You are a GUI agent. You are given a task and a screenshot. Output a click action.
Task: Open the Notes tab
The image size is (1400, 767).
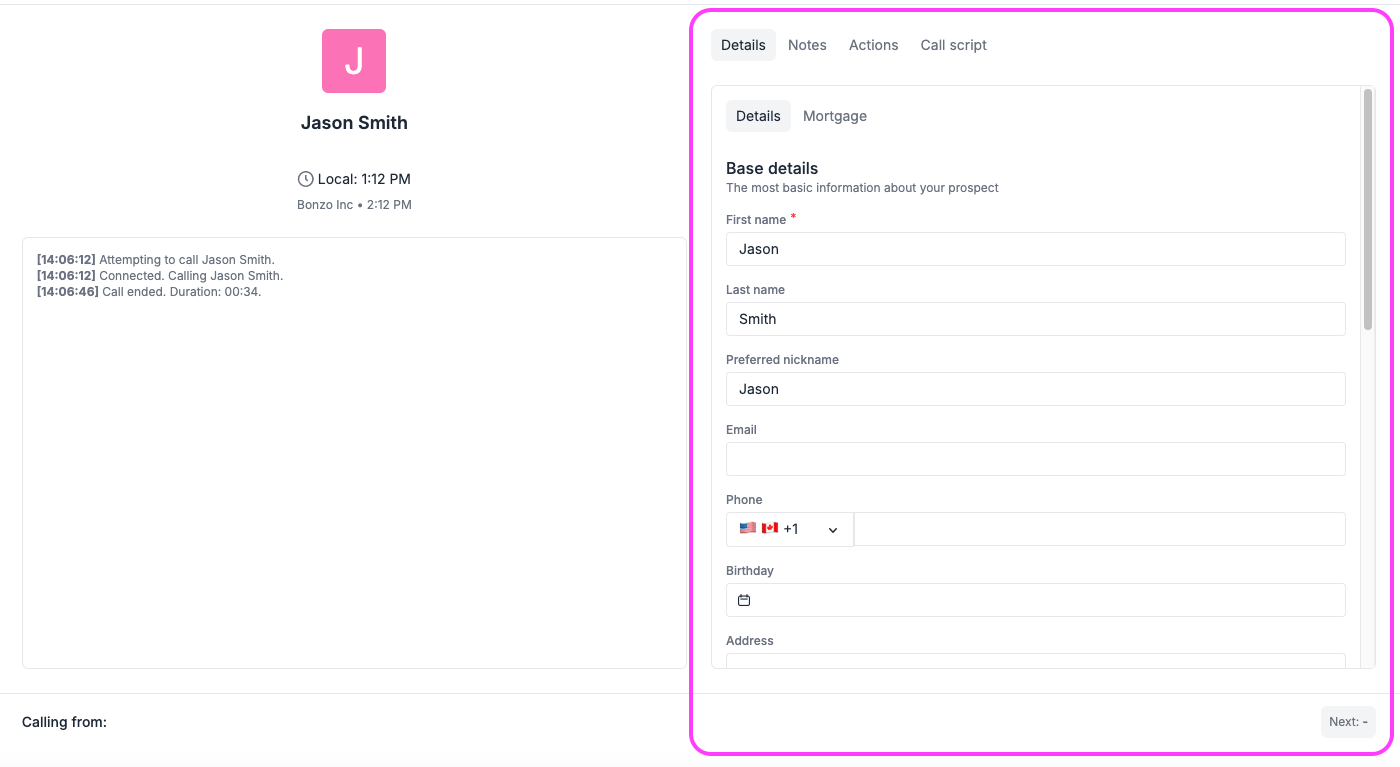pos(807,45)
